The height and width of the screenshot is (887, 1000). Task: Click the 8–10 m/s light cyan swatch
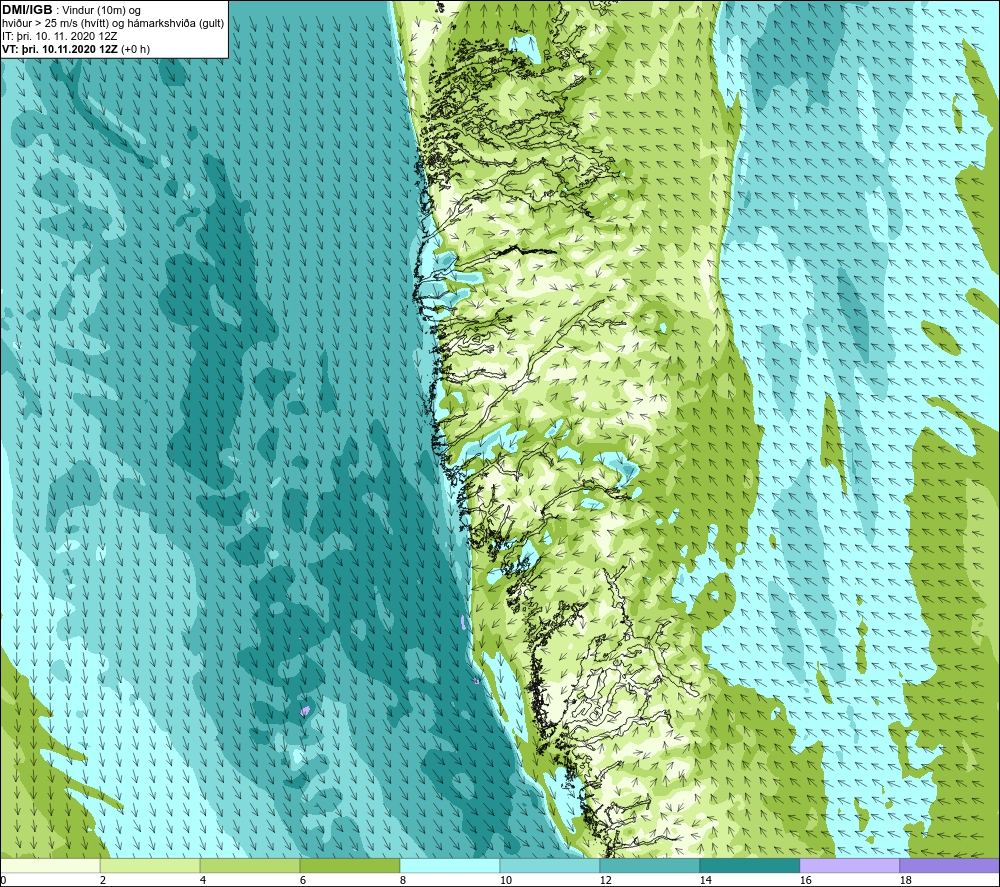point(450,865)
